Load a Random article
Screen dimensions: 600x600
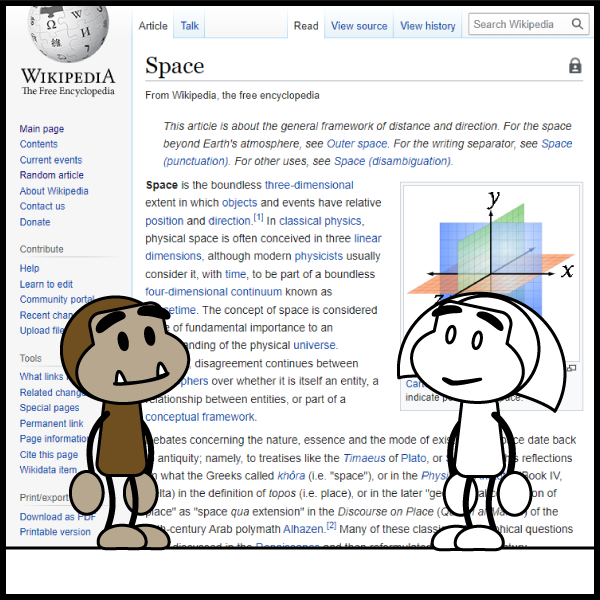pyautogui.click(x=52, y=175)
